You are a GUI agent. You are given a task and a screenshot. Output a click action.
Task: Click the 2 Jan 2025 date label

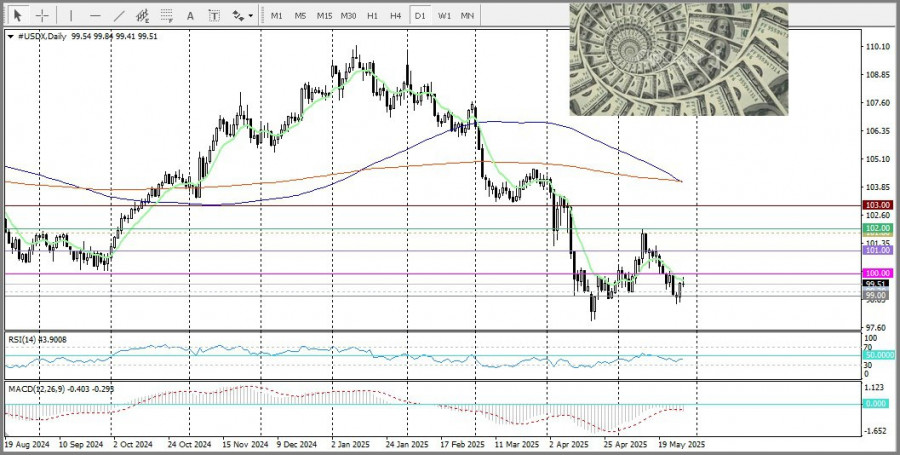pyautogui.click(x=352, y=445)
